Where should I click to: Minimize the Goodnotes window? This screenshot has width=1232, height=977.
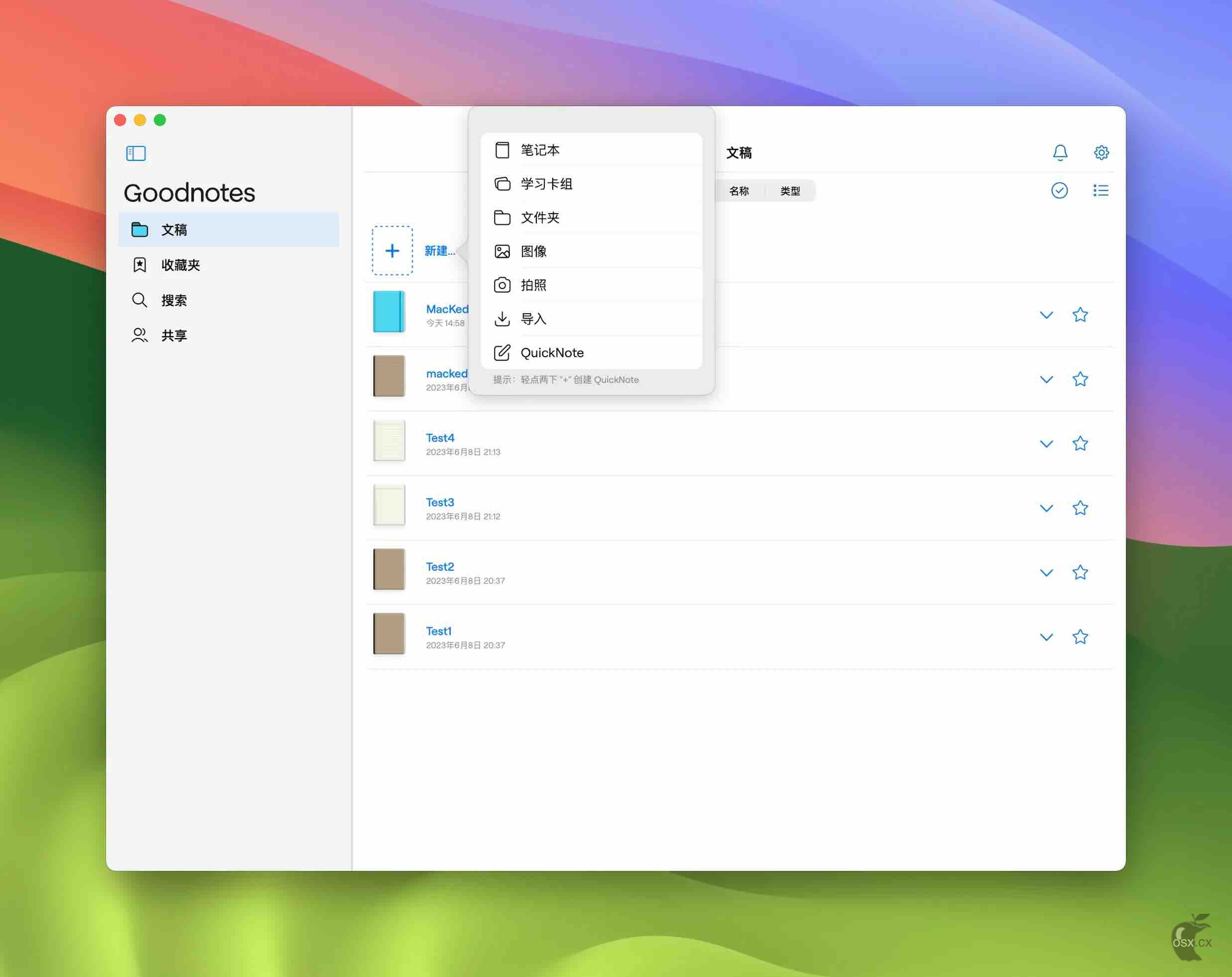coord(140,120)
